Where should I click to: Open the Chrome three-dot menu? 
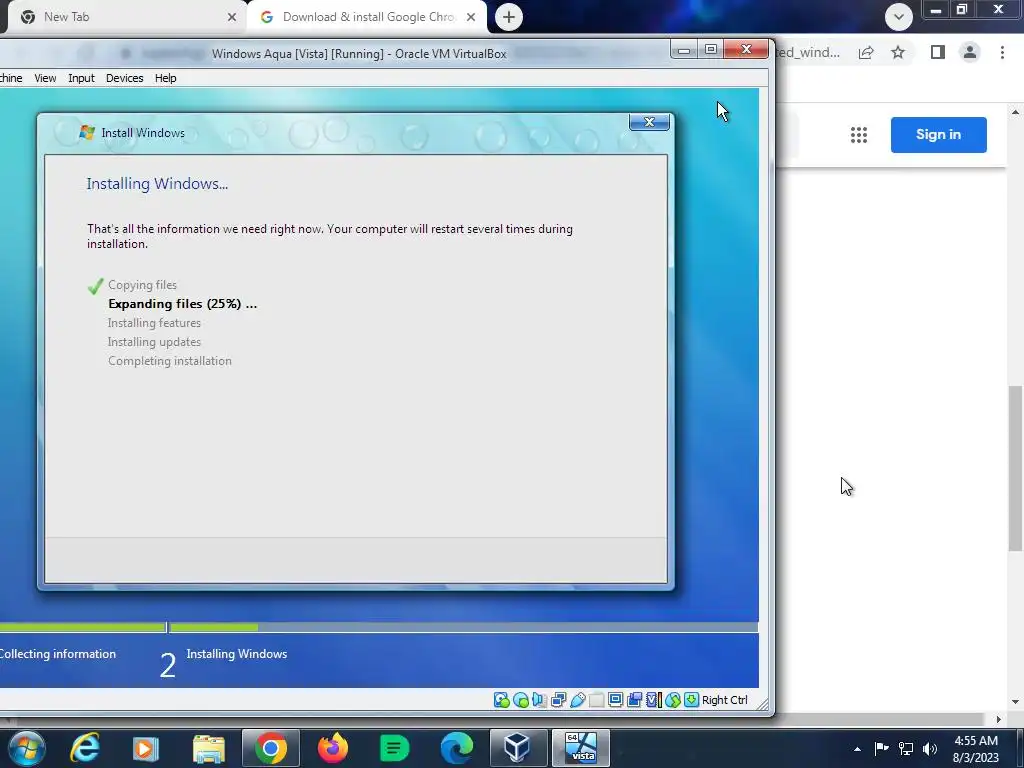point(1002,52)
